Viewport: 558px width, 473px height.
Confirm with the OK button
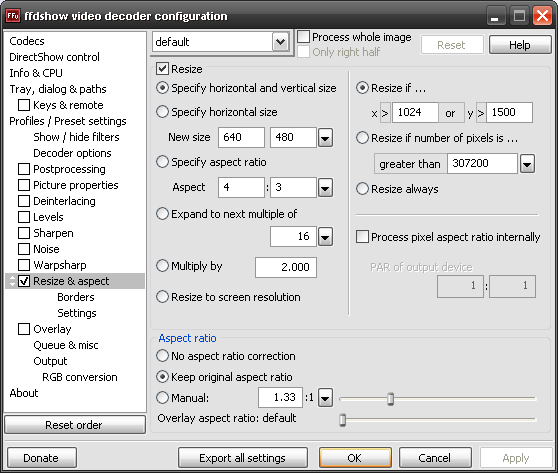(355, 458)
